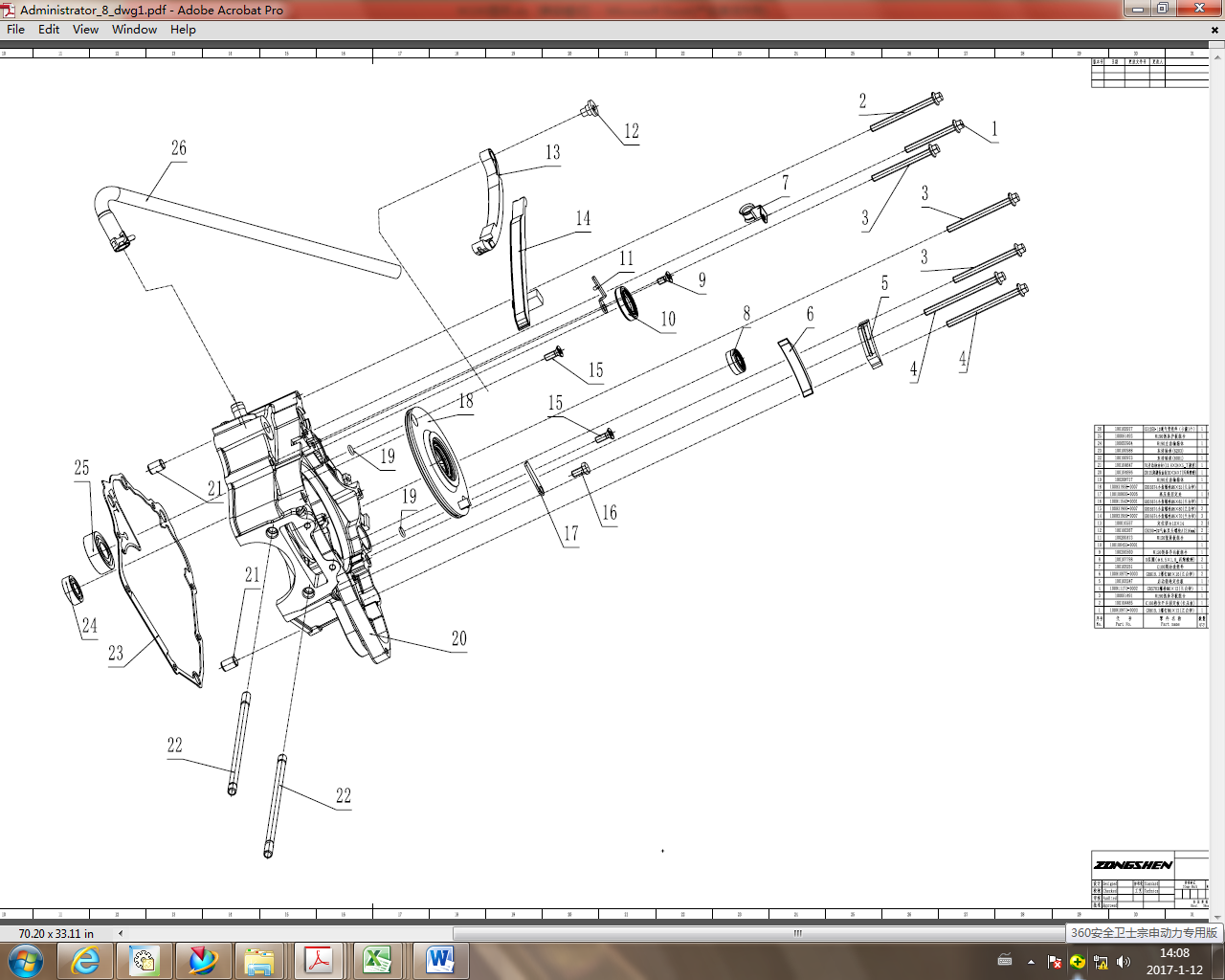Image resolution: width=1225 pixels, height=980 pixels.
Task: Click the Windows Start orb
Action: pos(26,960)
